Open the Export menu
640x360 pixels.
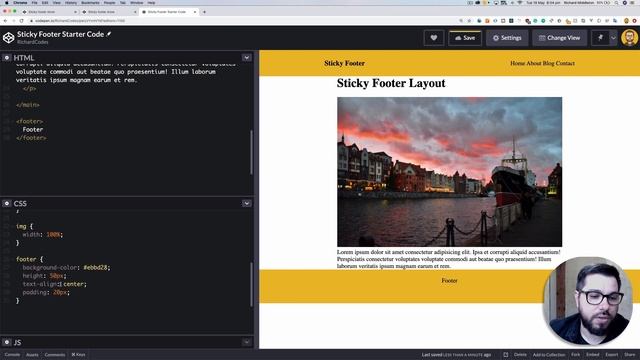pyautogui.click(x=611, y=355)
